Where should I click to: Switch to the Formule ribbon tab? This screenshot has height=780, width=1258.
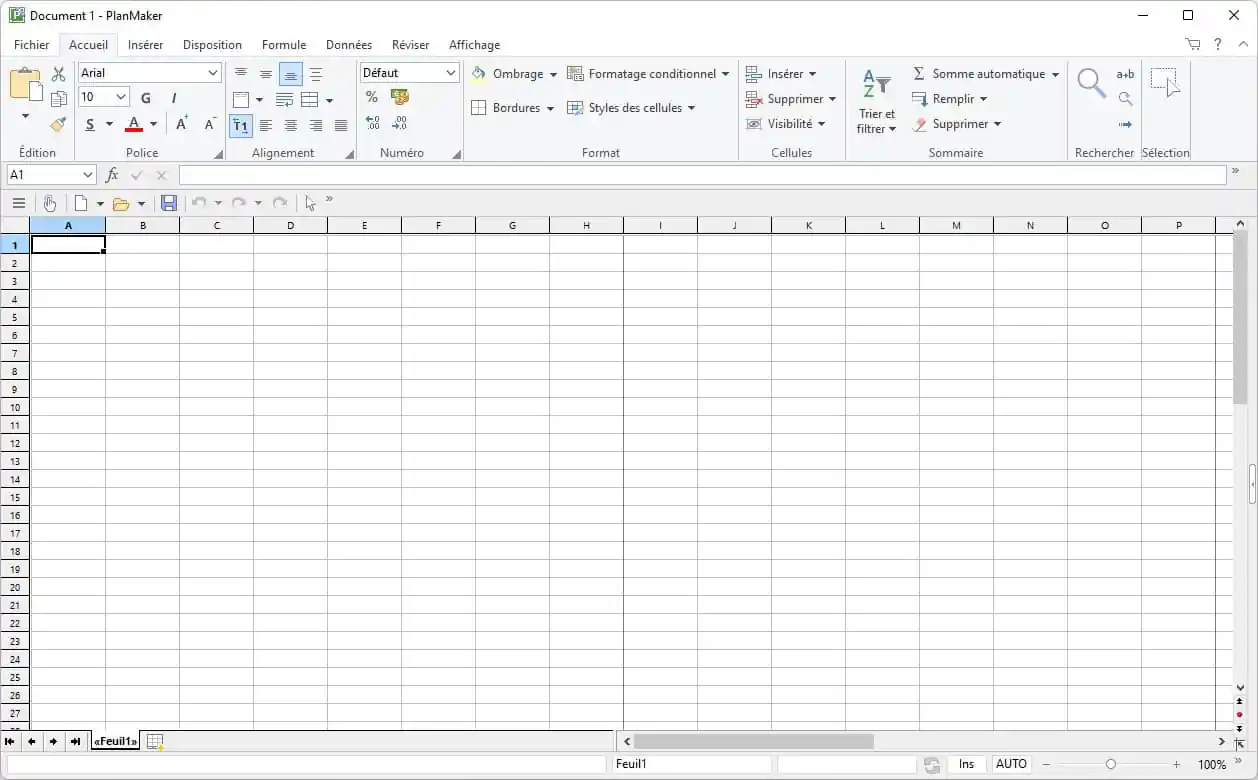(284, 45)
